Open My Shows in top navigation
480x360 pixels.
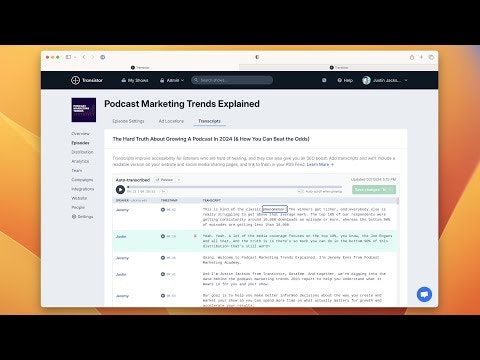tap(135, 80)
